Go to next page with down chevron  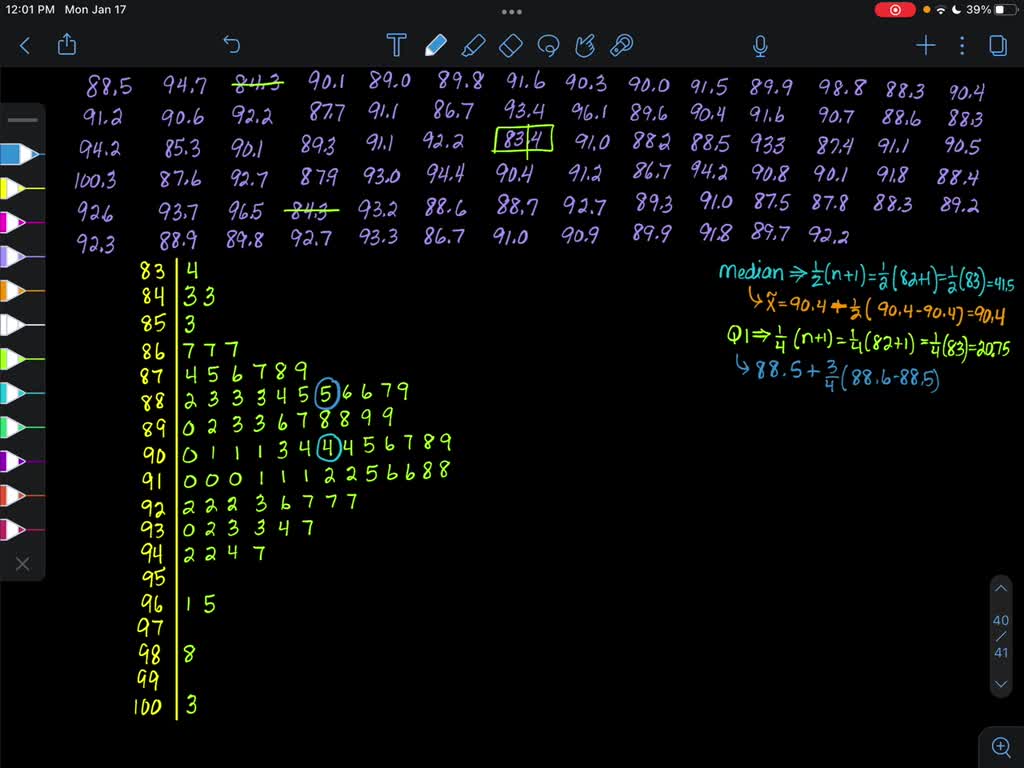(x=1001, y=684)
